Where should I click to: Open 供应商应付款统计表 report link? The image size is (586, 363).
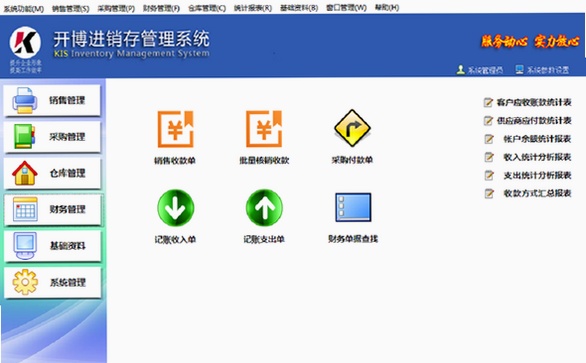[534, 121]
